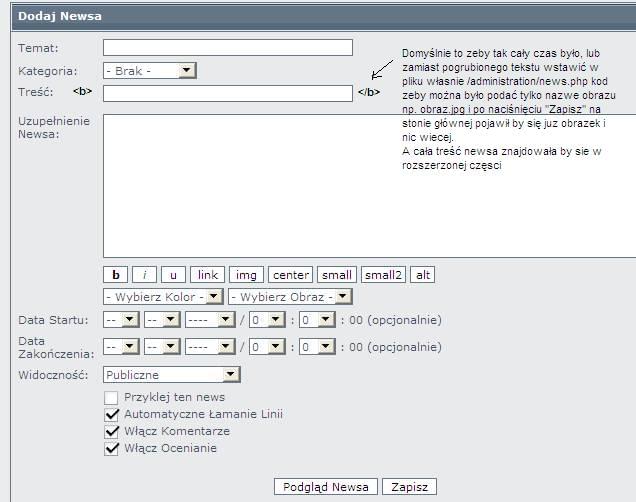Open the Wybierz Kolor dropdown
This screenshot has width=636, height=502.
click(x=163, y=296)
